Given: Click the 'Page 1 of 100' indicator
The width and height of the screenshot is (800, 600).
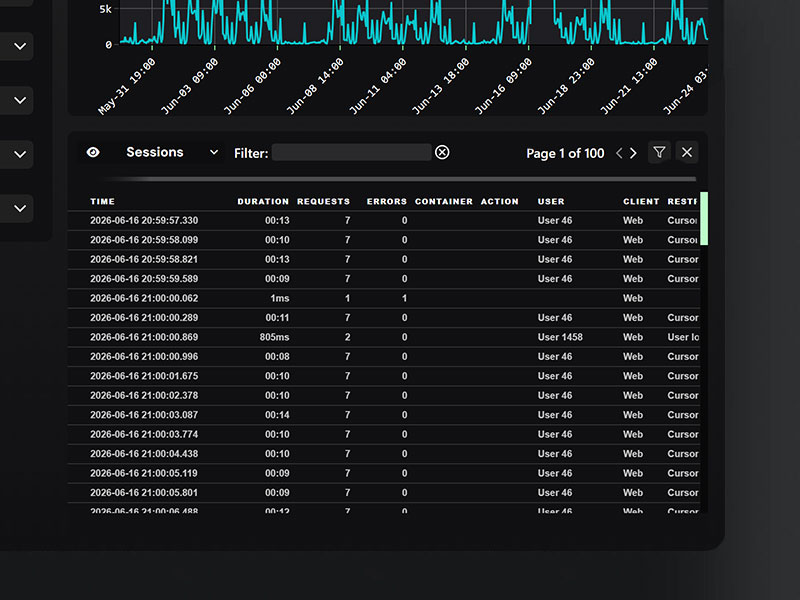Looking at the screenshot, I should coord(565,153).
